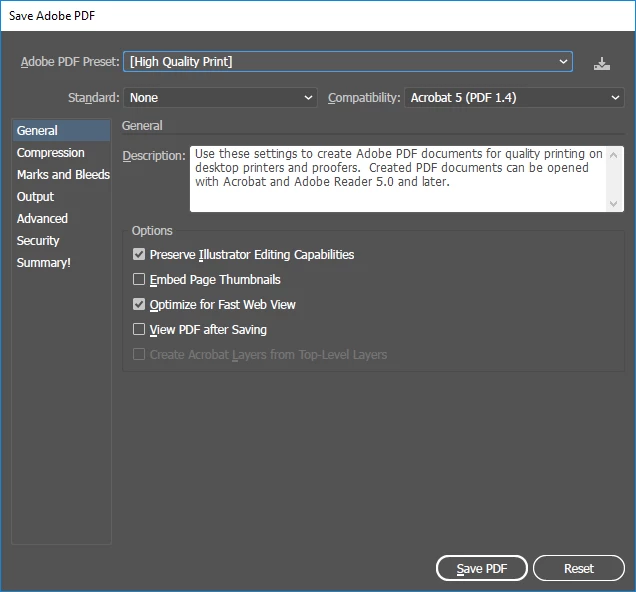Open the Standard dropdown set to None
The width and height of the screenshot is (636, 592).
click(x=220, y=98)
